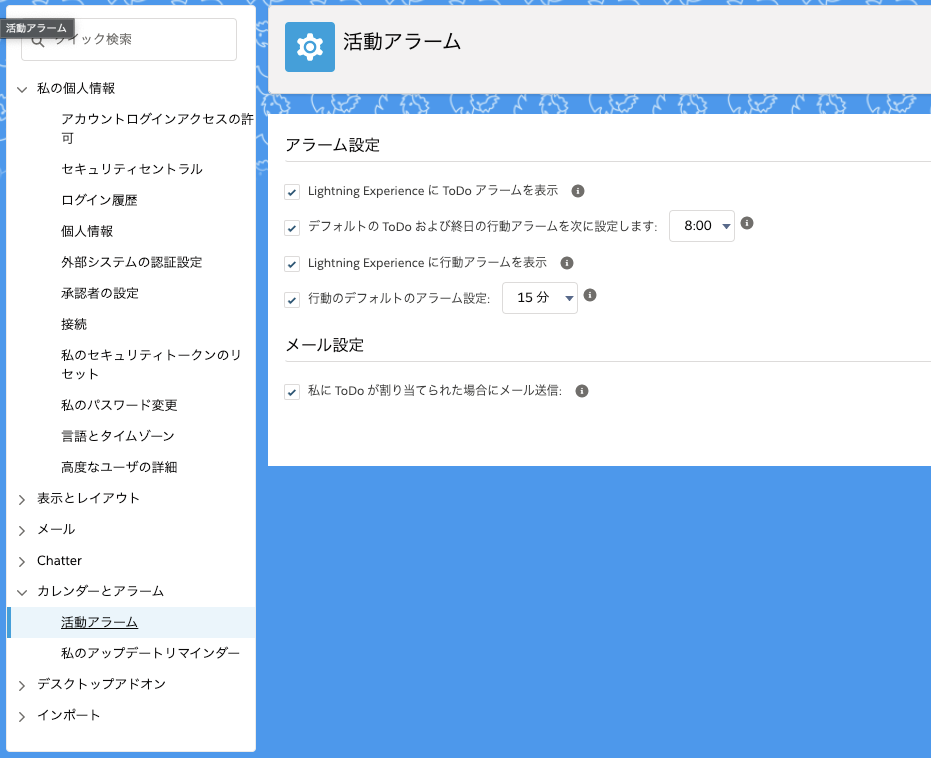The image size is (931, 758).
Task: Toggle 行動のデフォルトのアラーム設定 checkbox
Action: 292,300
